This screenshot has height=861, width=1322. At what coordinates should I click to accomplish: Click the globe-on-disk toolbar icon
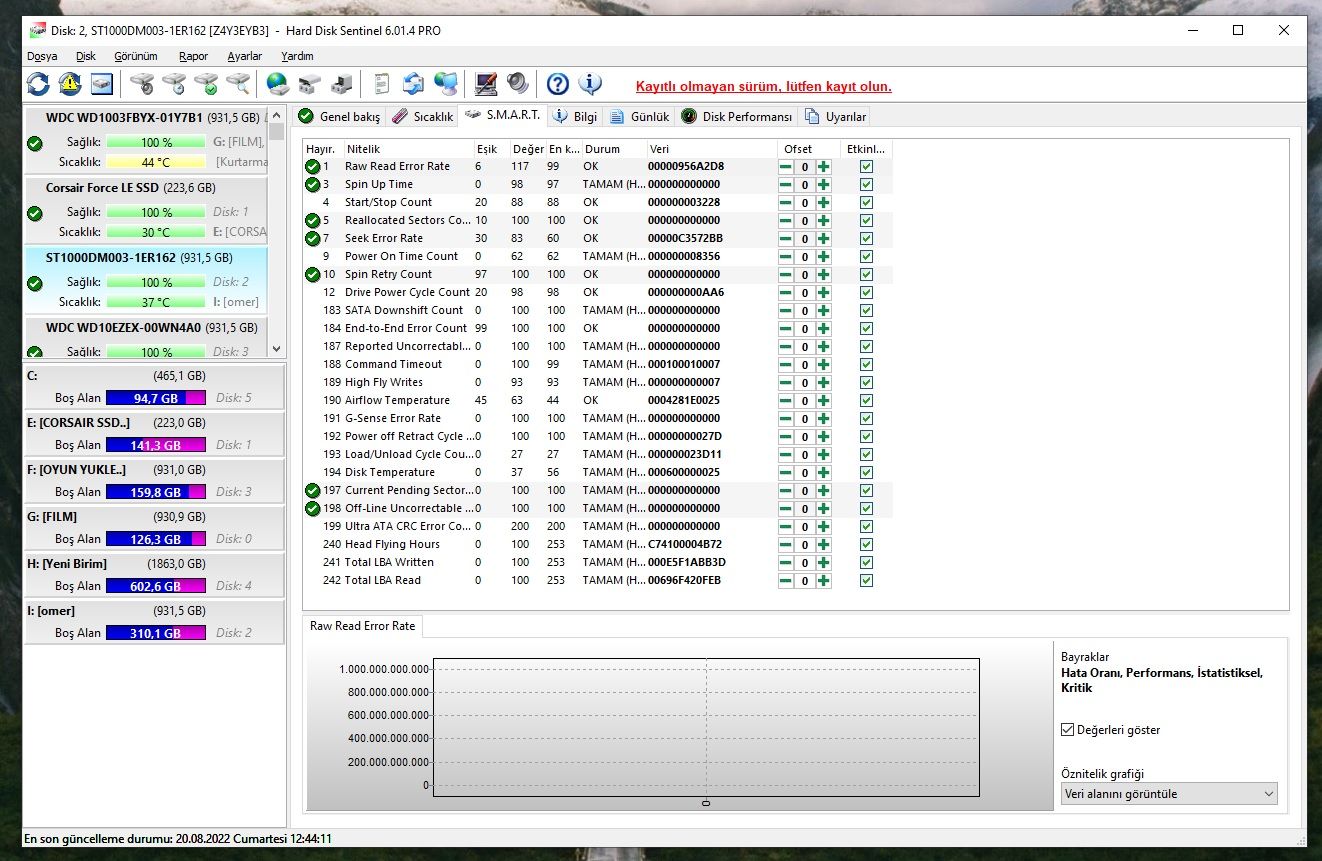(277, 84)
